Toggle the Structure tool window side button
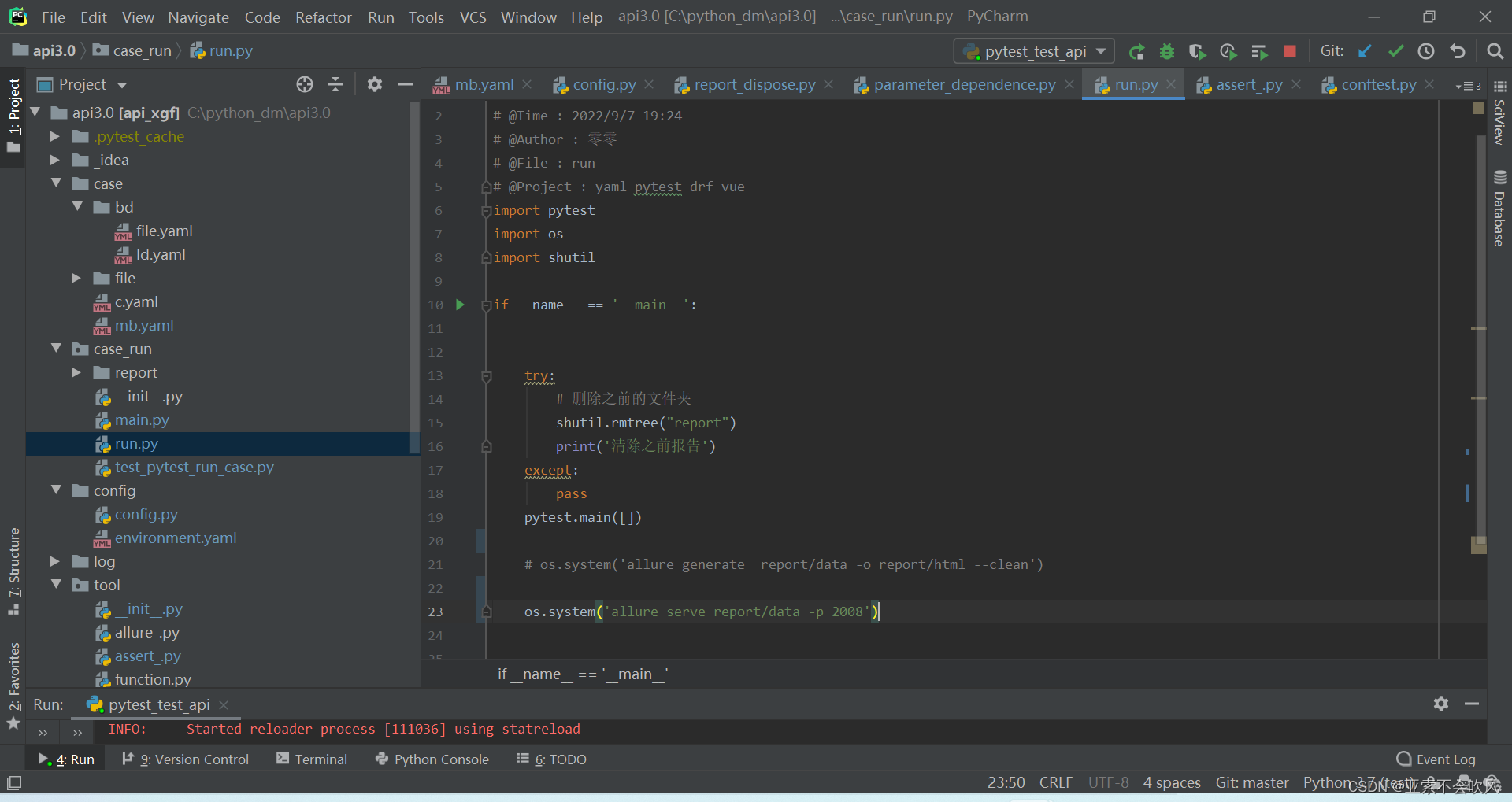 (x=14, y=571)
